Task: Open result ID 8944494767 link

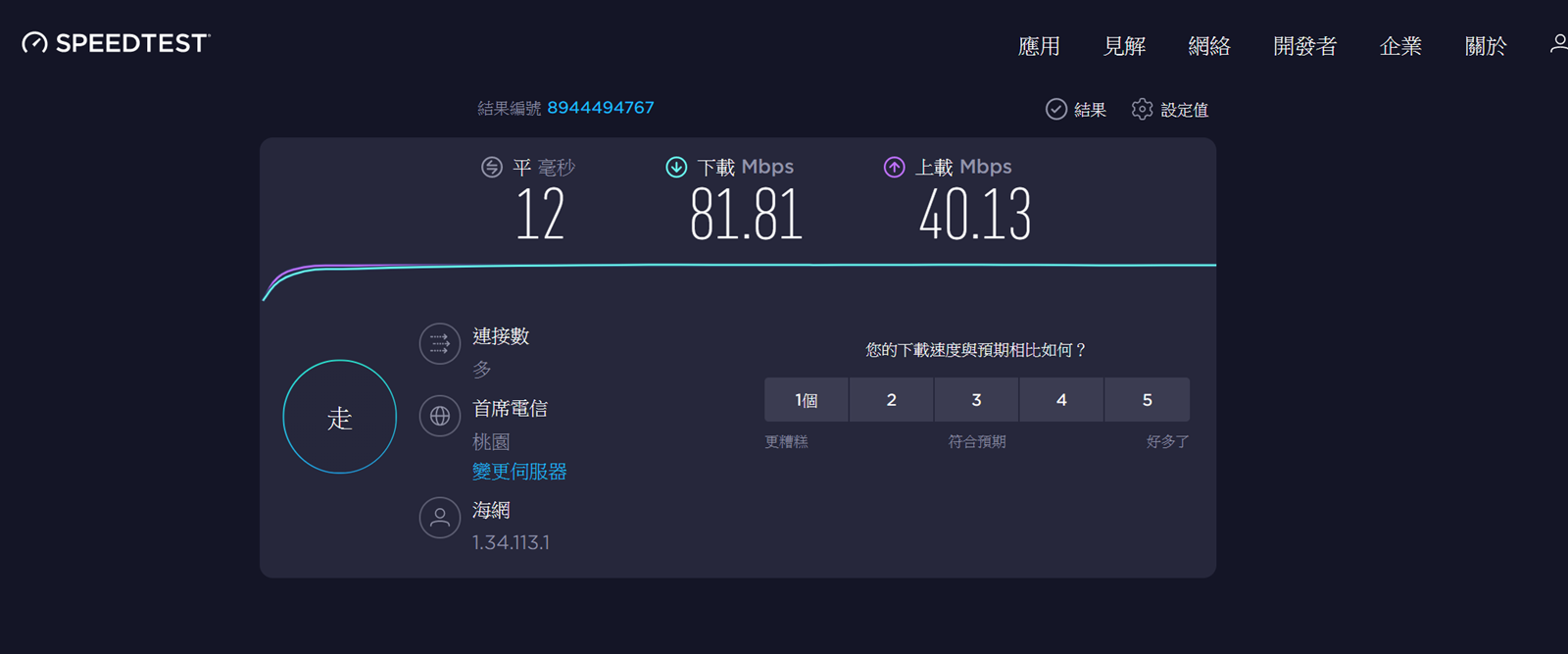Action: coord(600,108)
